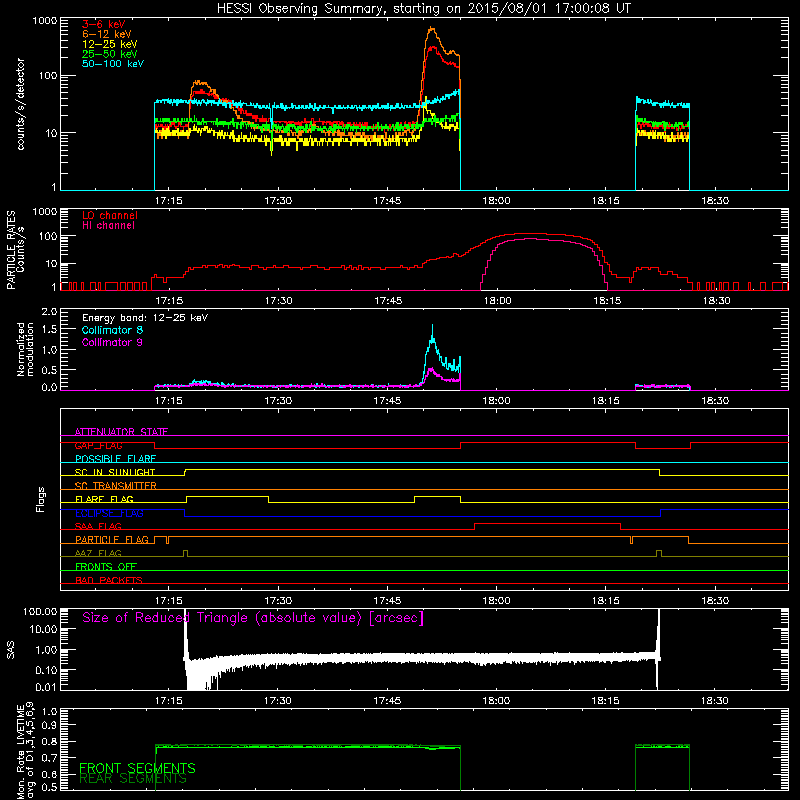The height and width of the screenshot is (800, 800).
Task: Click the ECLIPSE_FLAG label
Action: (109, 513)
